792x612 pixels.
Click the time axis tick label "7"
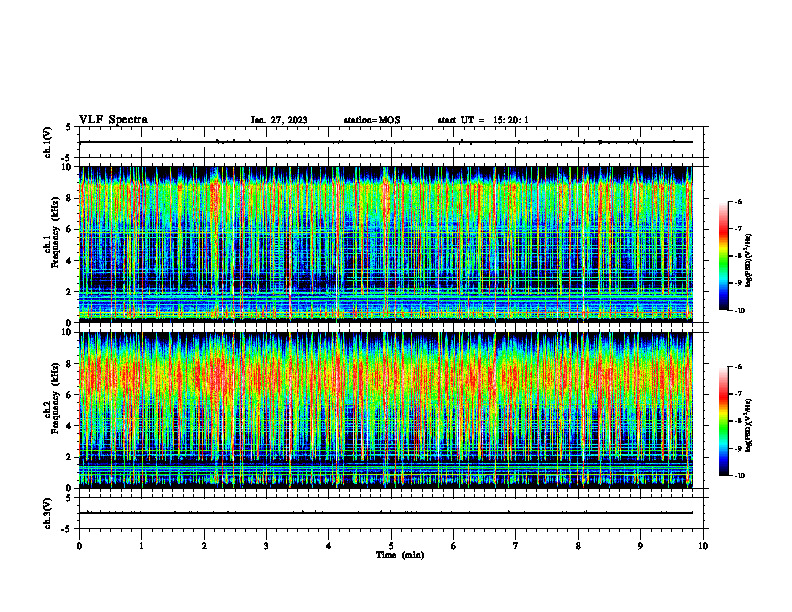pos(516,546)
